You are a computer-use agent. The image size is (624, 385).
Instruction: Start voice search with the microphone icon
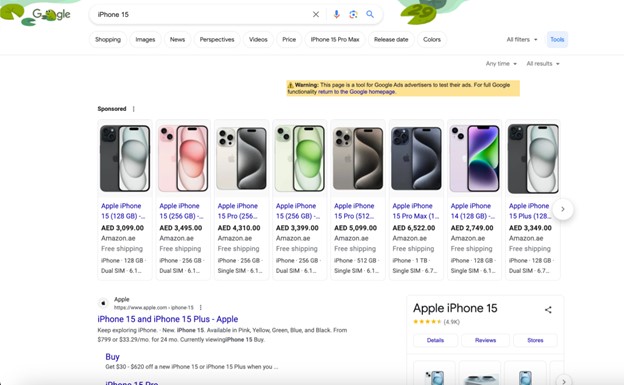pyautogui.click(x=336, y=14)
